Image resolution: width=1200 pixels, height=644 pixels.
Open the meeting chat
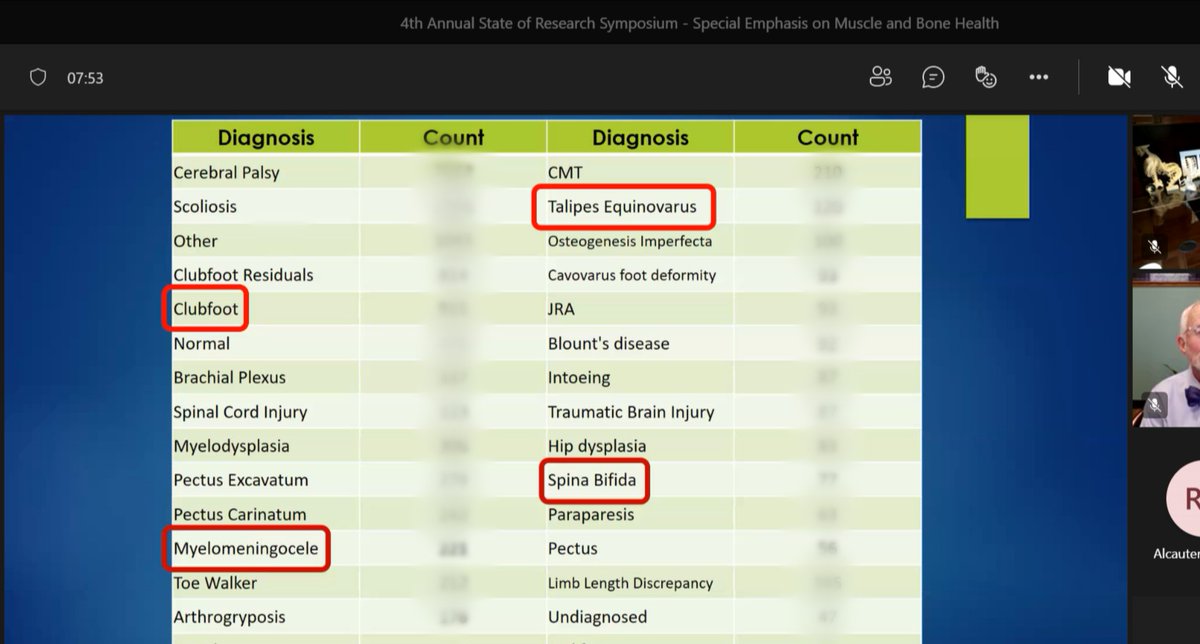coord(933,77)
